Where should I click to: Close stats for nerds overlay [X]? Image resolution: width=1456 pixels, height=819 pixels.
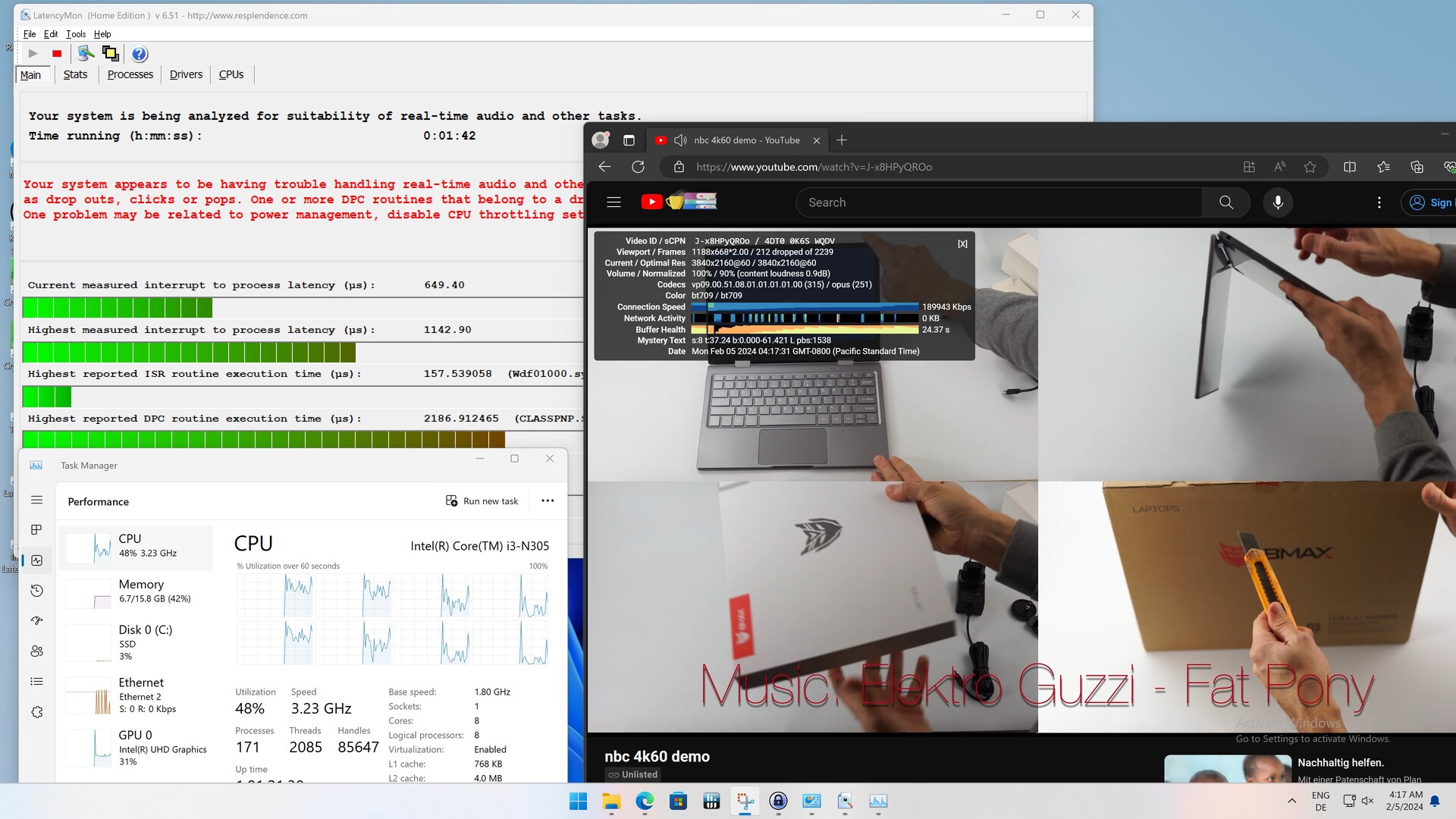click(962, 243)
